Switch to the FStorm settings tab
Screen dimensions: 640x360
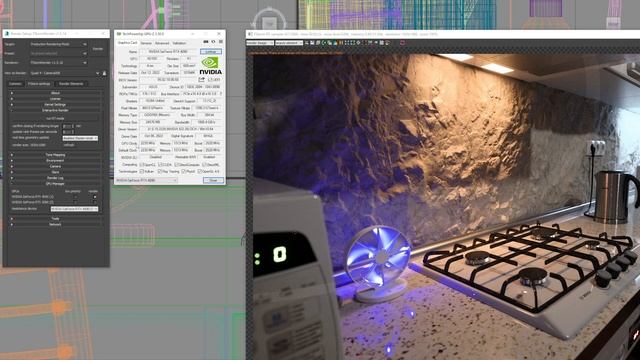tap(39, 84)
